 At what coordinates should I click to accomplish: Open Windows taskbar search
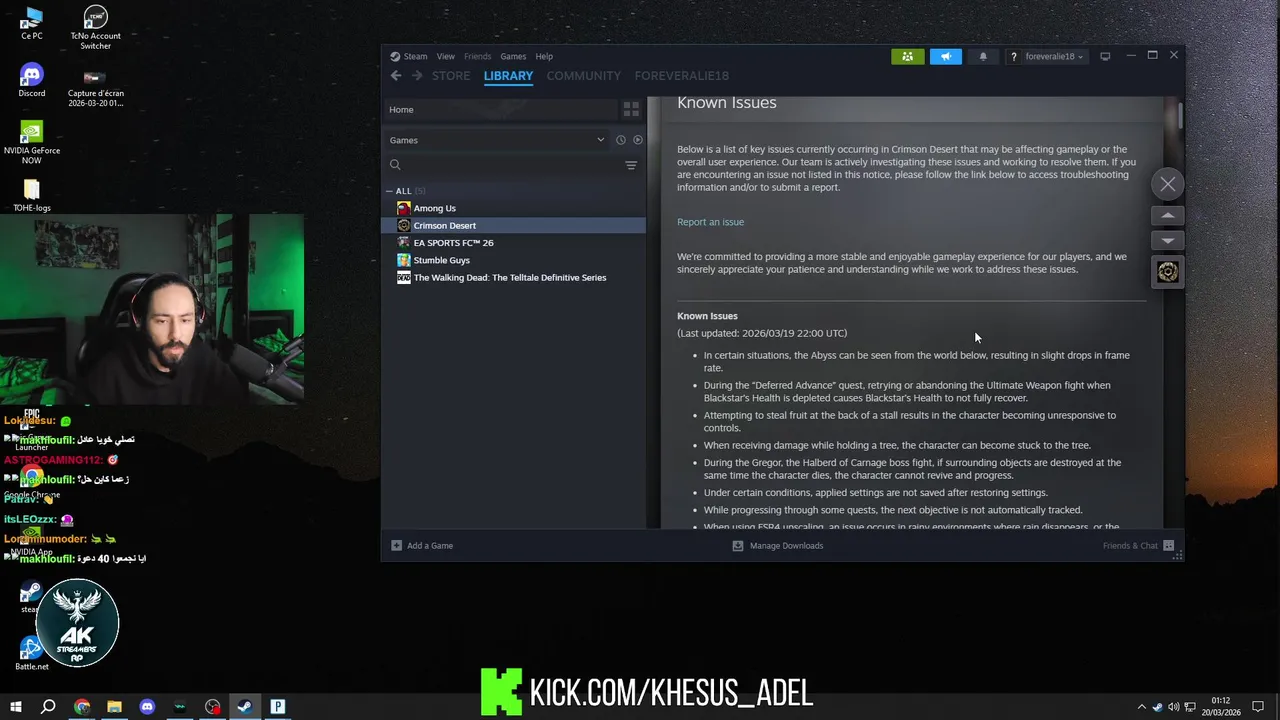[x=48, y=707]
